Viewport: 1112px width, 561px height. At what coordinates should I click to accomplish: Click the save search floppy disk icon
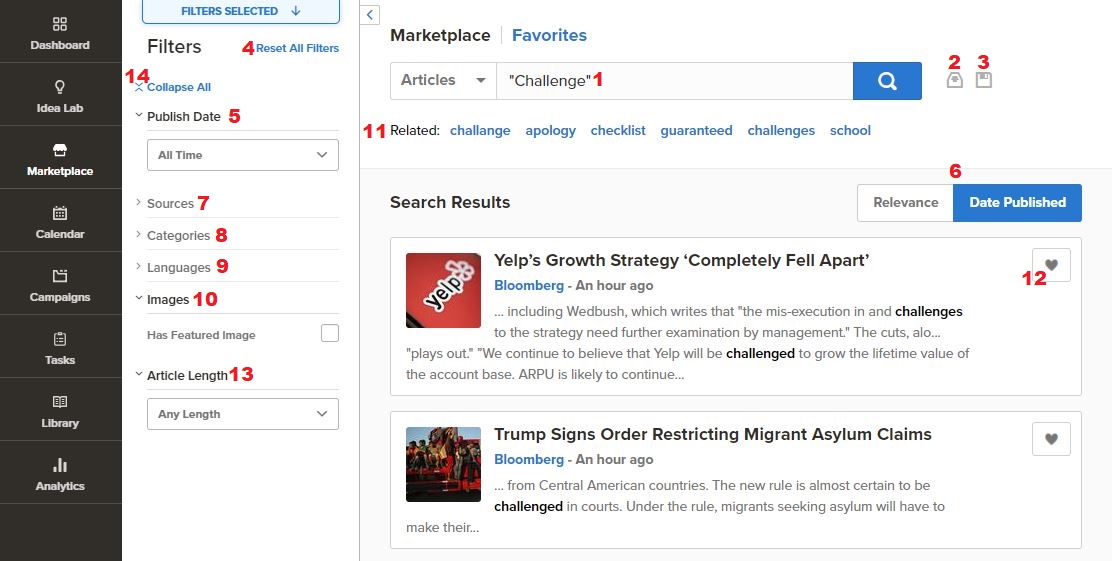(984, 80)
